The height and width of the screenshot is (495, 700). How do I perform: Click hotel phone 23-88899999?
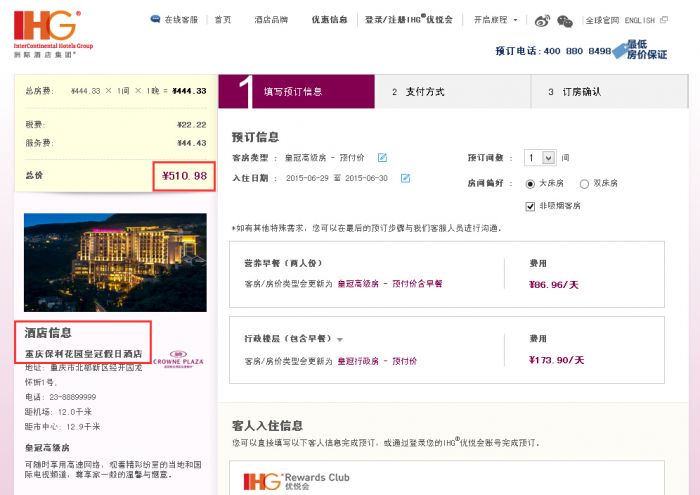click(x=72, y=397)
